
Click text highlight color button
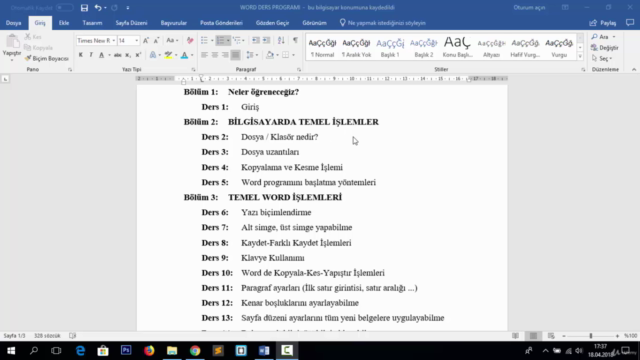tap(168, 55)
